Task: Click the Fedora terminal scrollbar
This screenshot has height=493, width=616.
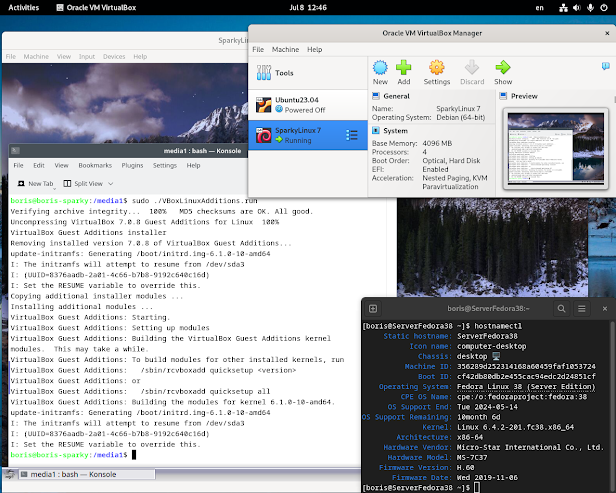Action: 613,407
